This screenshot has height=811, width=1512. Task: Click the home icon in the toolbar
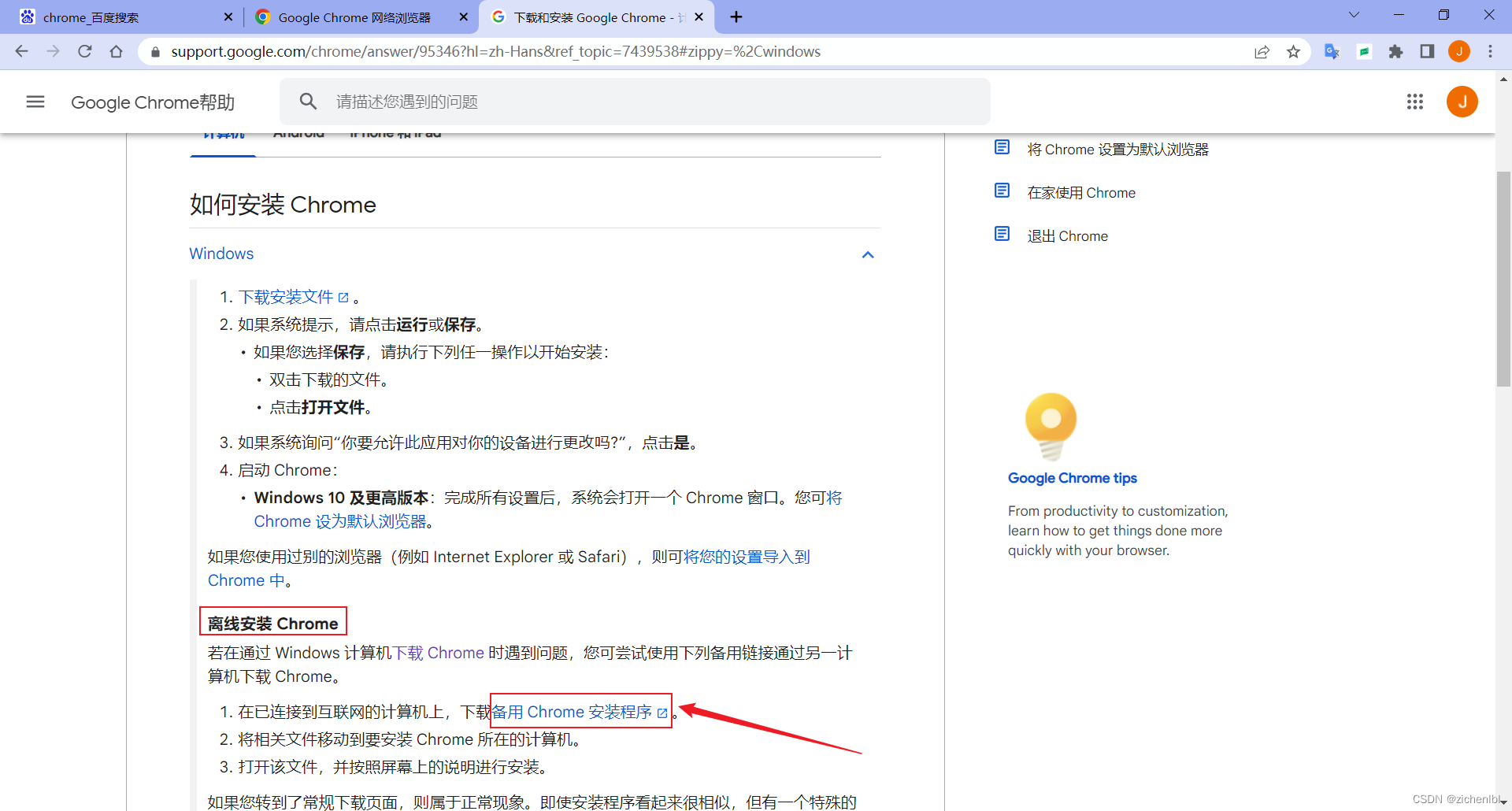pos(116,51)
